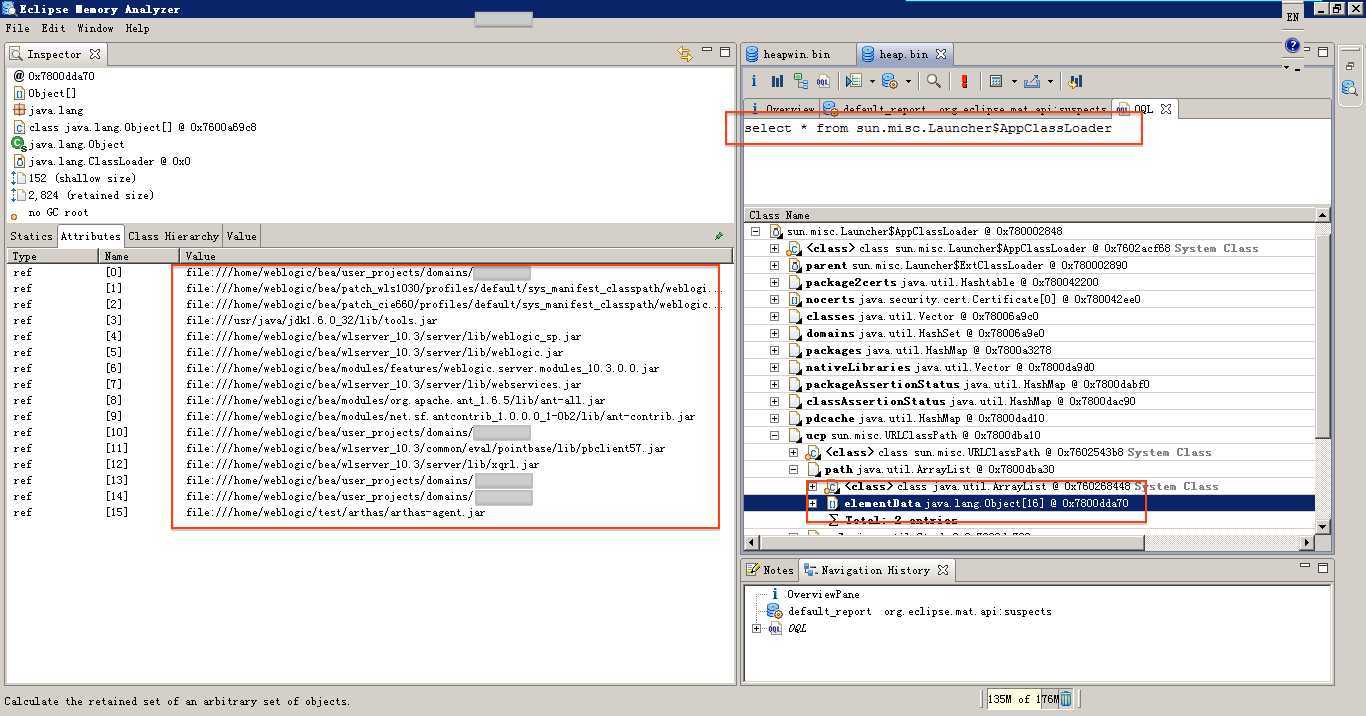Click the Type column header in Attributes

(x=54, y=256)
